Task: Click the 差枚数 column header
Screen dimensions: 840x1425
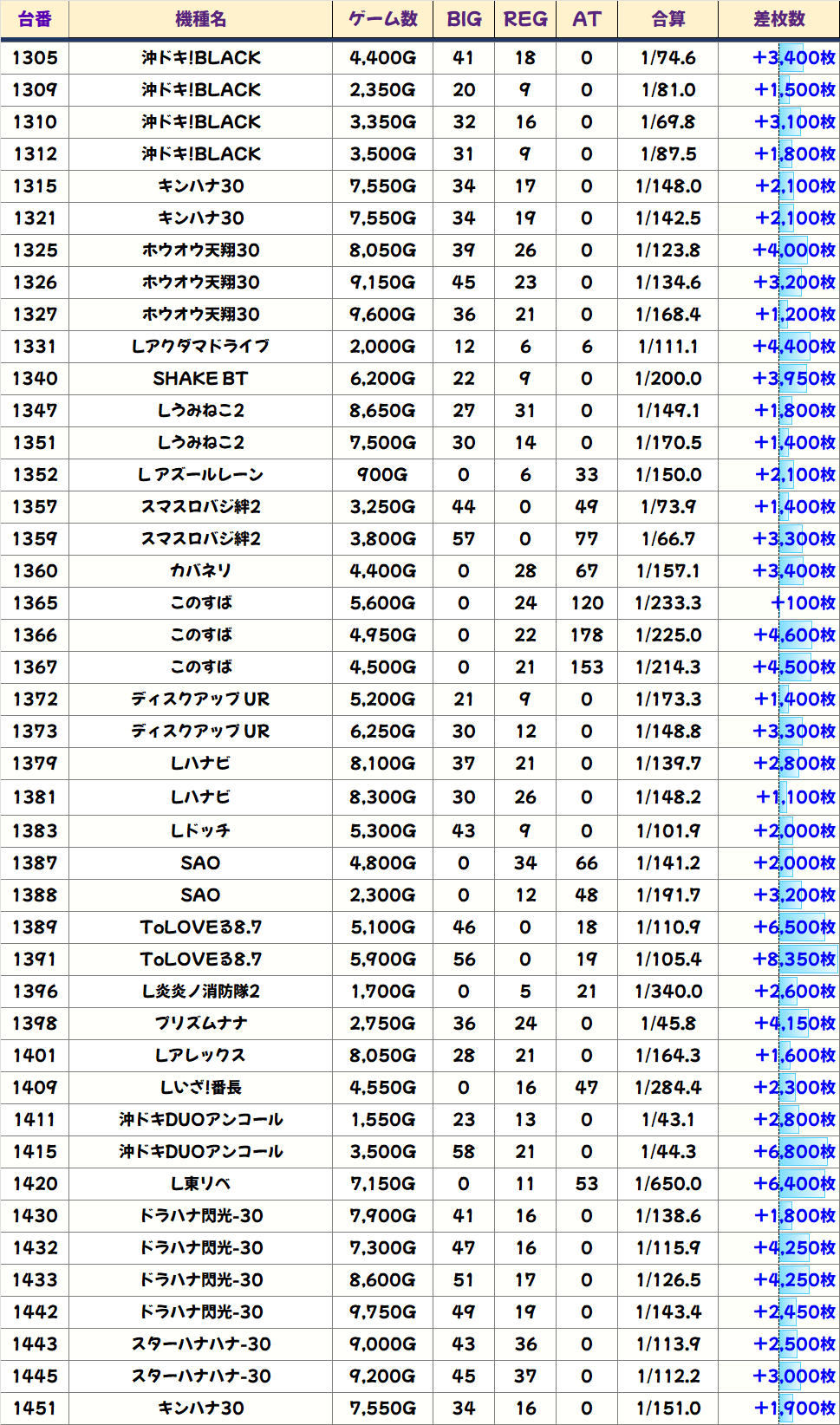Action: [778, 19]
